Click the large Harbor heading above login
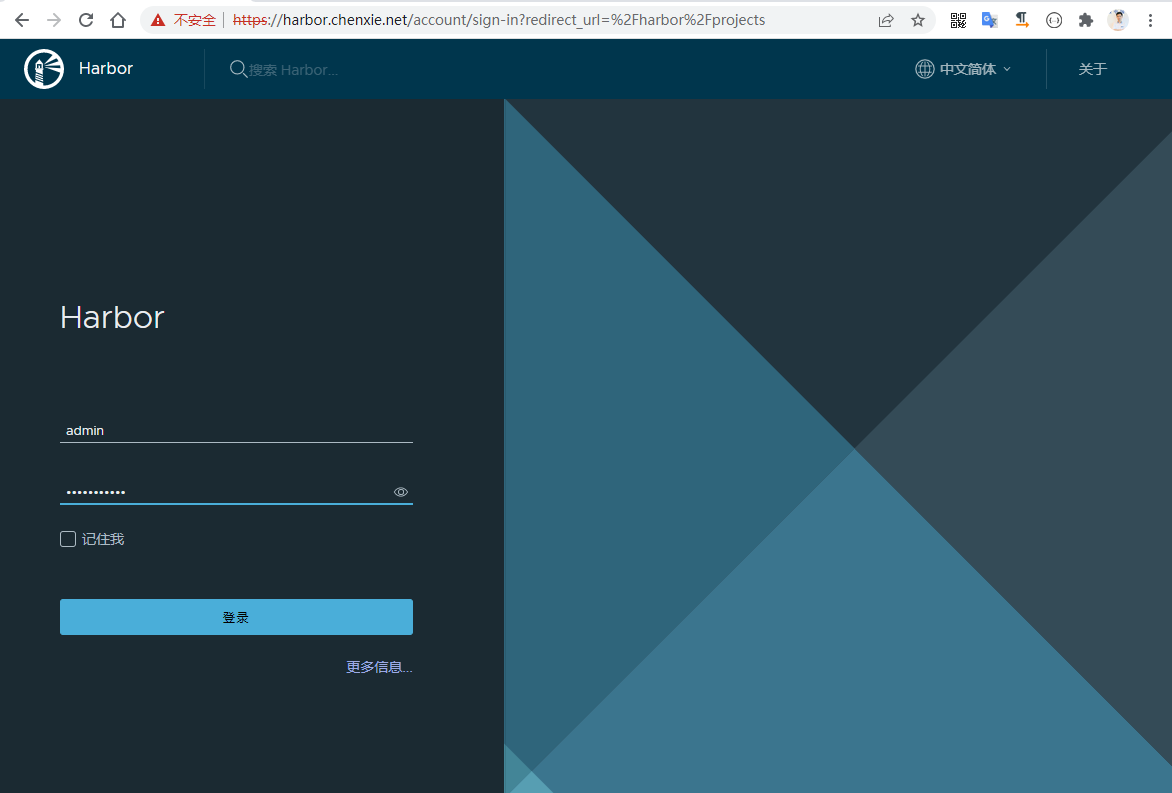The height and width of the screenshot is (793, 1172). click(x=112, y=317)
